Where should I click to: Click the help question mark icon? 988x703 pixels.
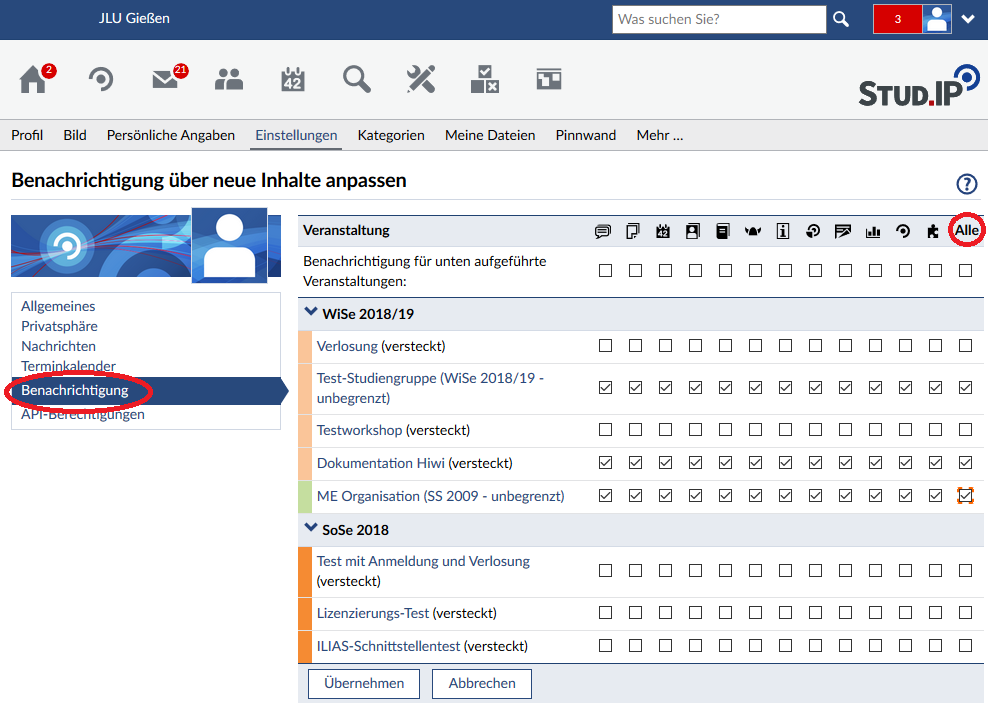(966, 184)
